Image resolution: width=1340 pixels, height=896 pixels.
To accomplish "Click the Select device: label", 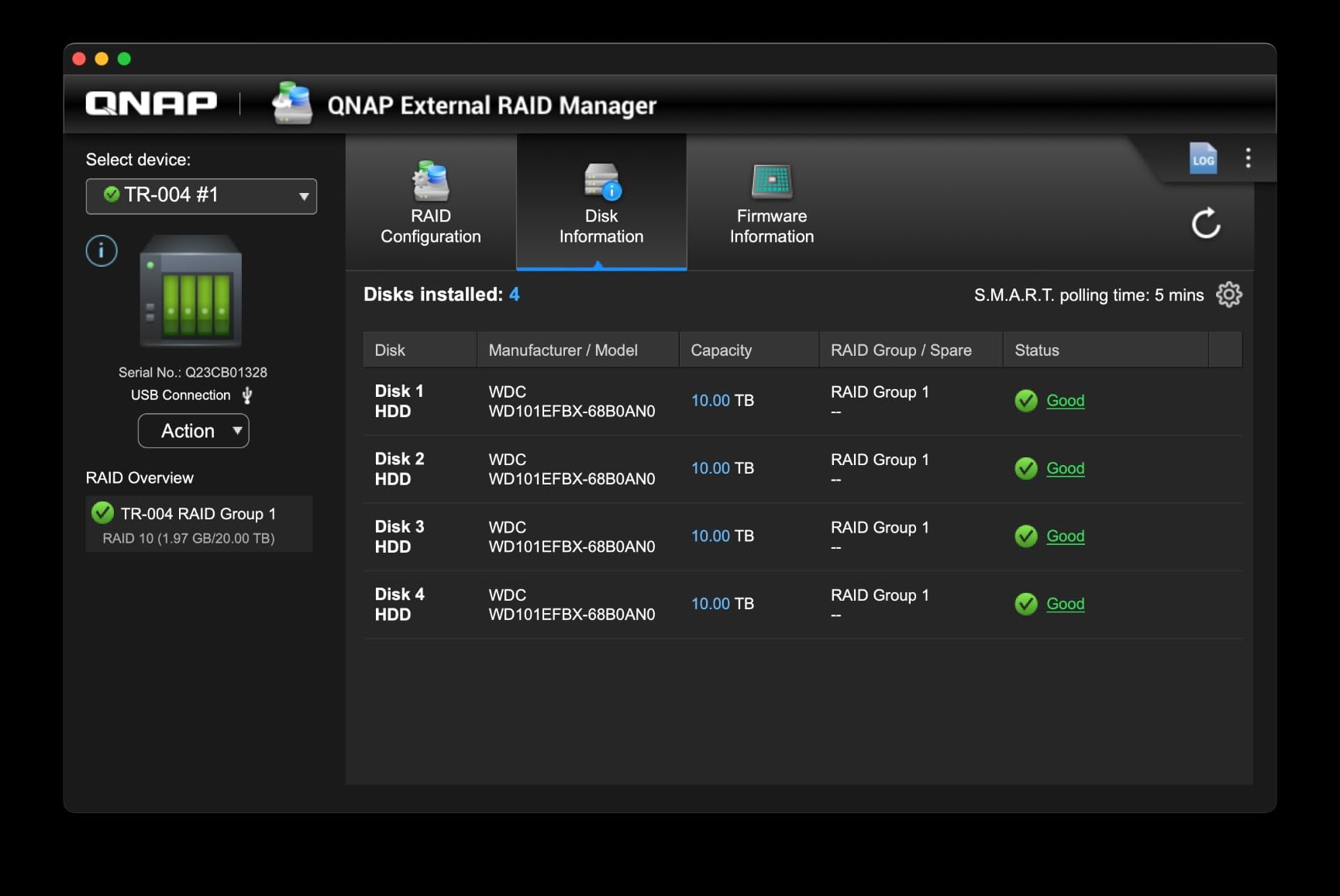I will click(138, 160).
